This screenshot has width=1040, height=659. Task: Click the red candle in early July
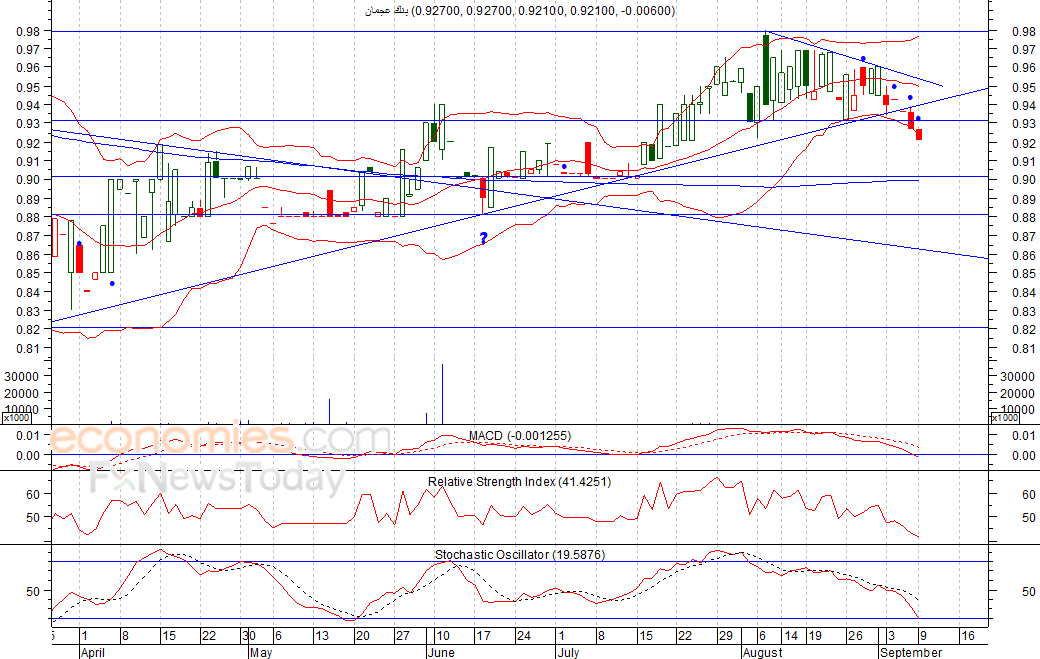point(589,157)
